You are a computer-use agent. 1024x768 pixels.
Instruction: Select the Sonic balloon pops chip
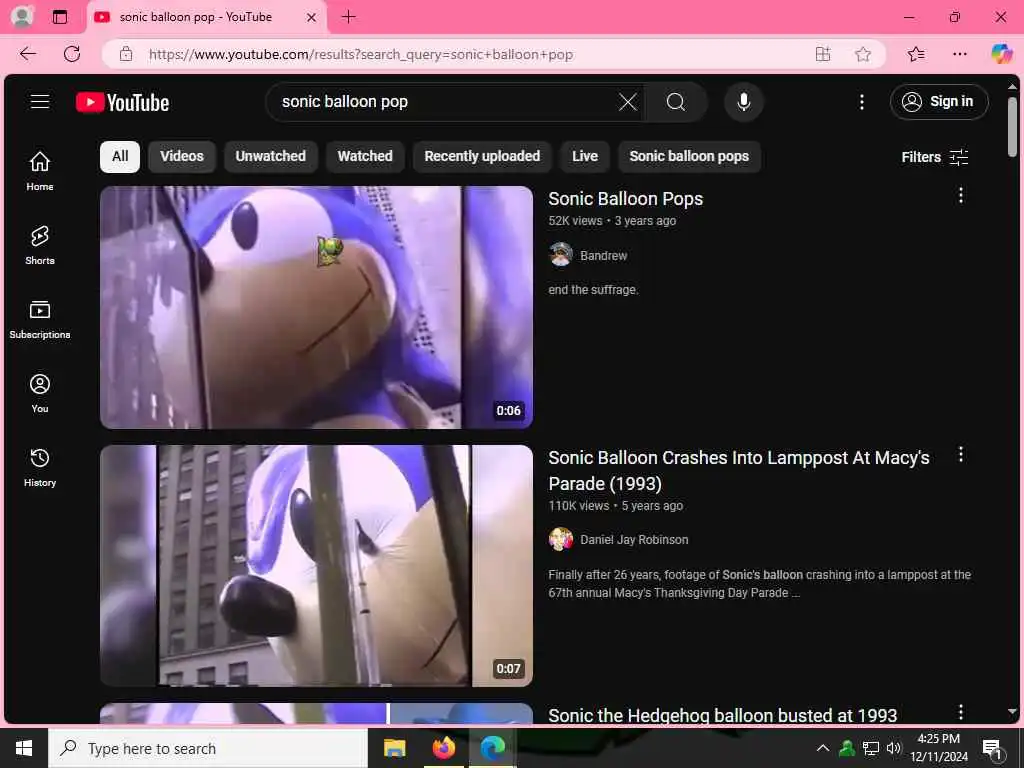[x=689, y=157]
